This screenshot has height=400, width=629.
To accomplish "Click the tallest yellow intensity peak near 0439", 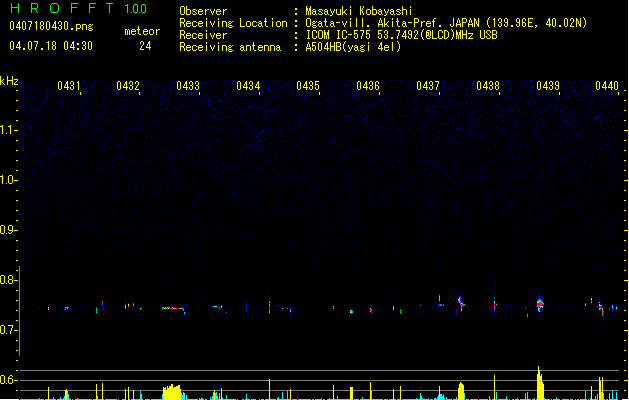I will click(x=540, y=383).
